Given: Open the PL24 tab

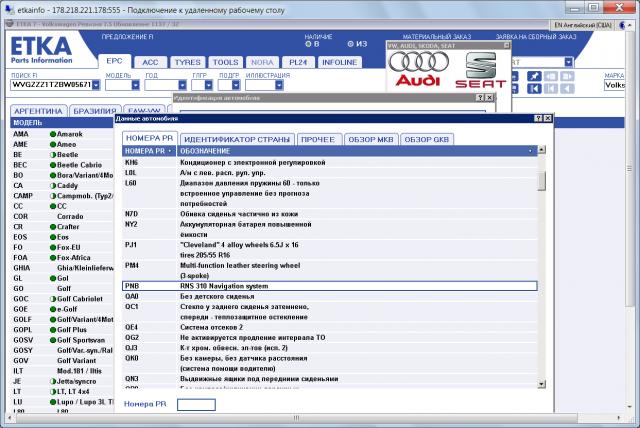Looking at the screenshot, I should [x=298, y=62].
